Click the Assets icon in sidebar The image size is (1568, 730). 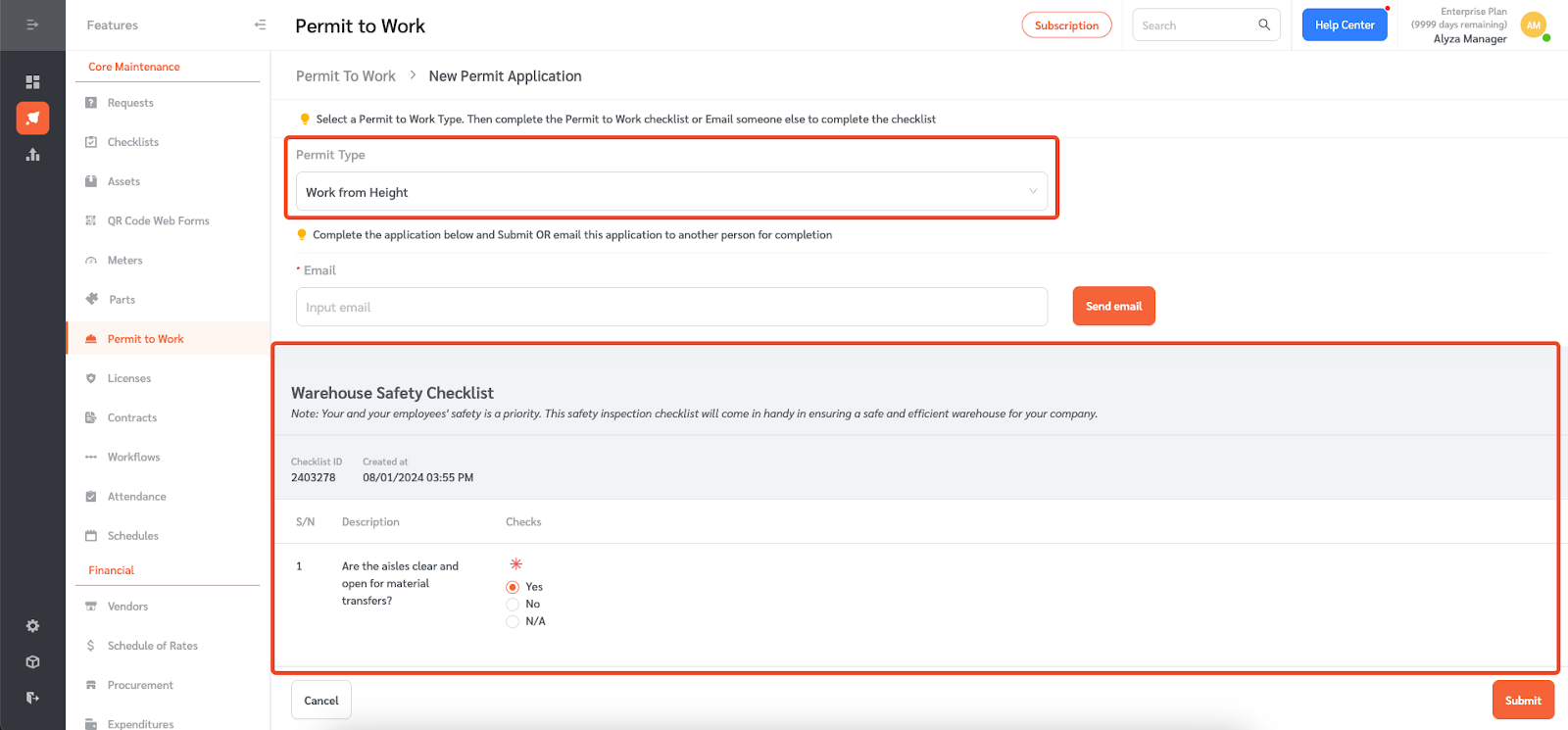point(91,180)
